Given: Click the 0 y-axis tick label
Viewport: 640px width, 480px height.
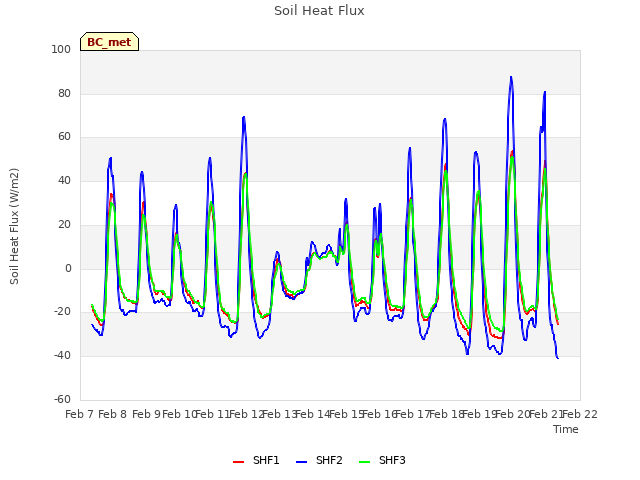Looking at the screenshot, I should click(x=68, y=269).
